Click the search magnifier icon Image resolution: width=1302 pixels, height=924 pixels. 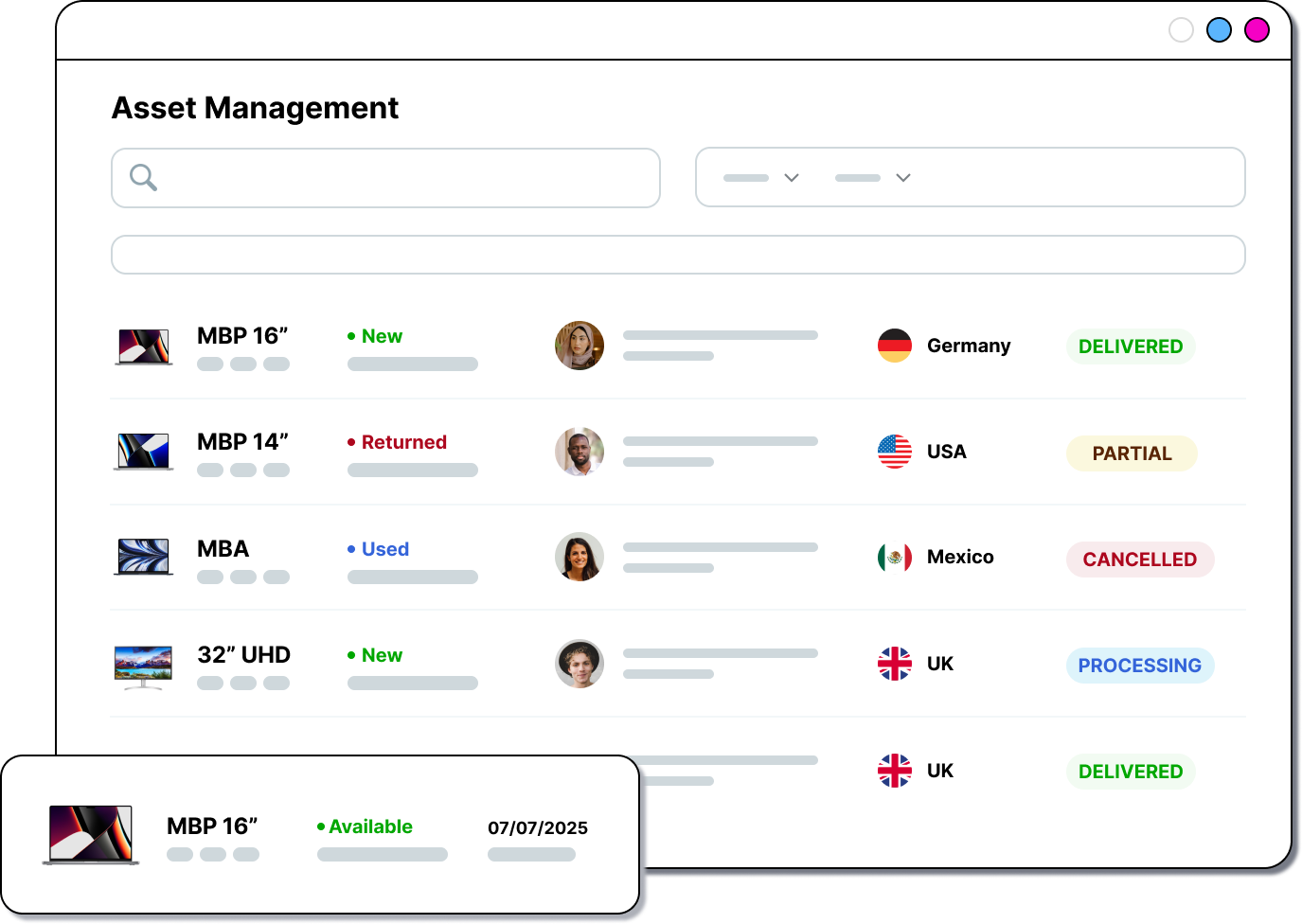pyautogui.click(x=143, y=177)
